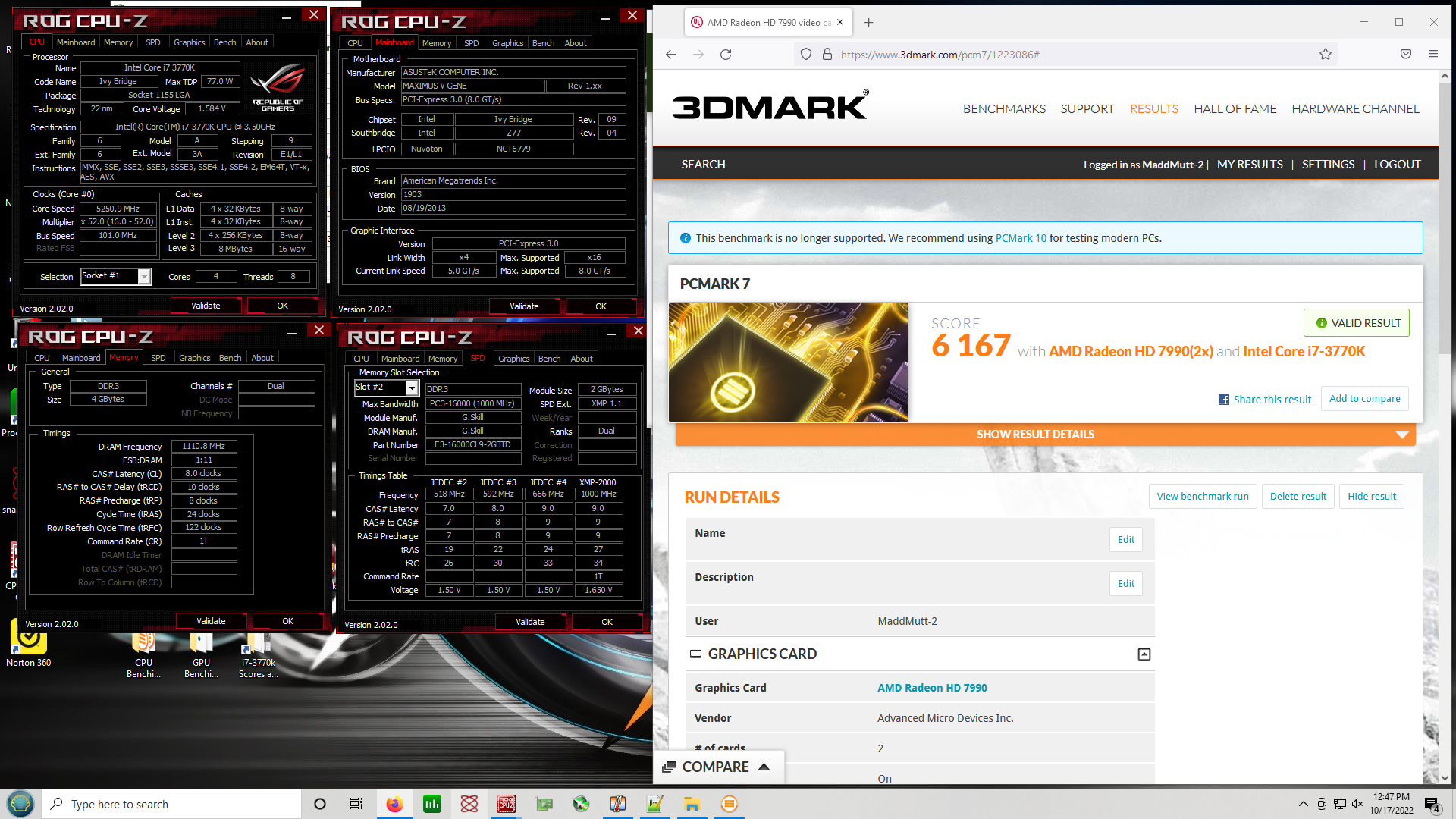The height and width of the screenshot is (819, 1456).
Task: Open 3DMark SETTINGS link
Action: [1328, 165]
